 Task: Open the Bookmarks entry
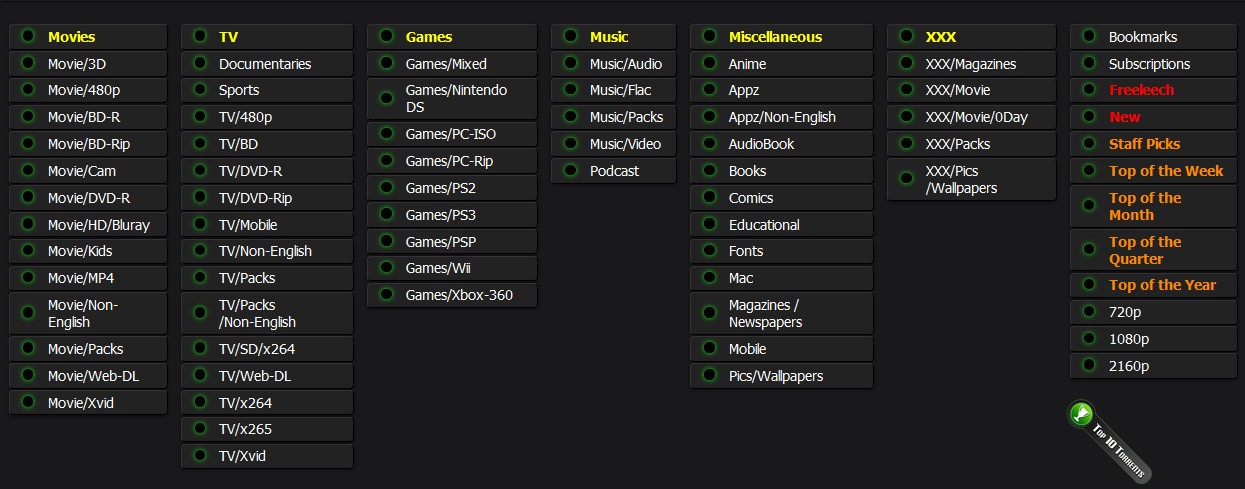click(x=1143, y=37)
